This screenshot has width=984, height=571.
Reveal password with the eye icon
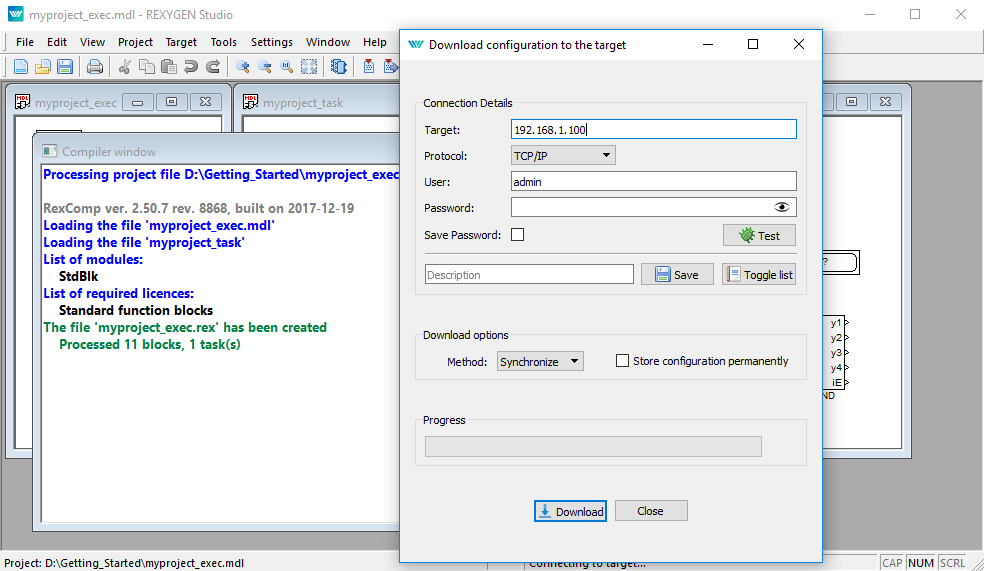[x=781, y=207]
